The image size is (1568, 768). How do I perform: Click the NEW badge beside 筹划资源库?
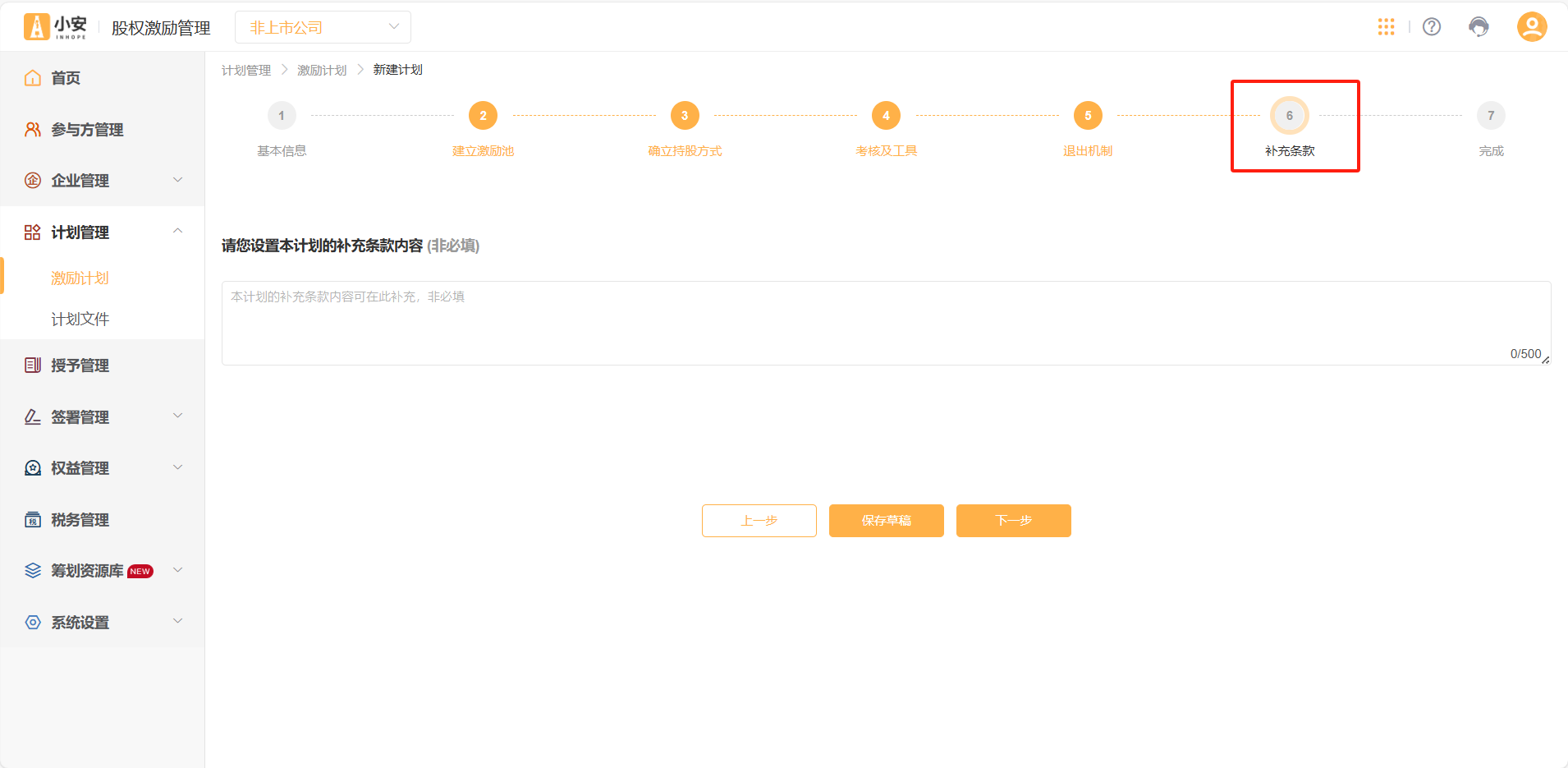point(140,572)
